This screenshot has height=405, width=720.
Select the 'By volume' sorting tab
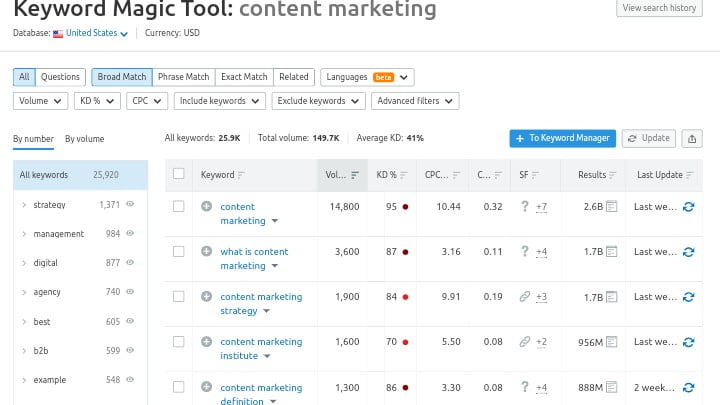pyautogui.click(x=84, y=139)
